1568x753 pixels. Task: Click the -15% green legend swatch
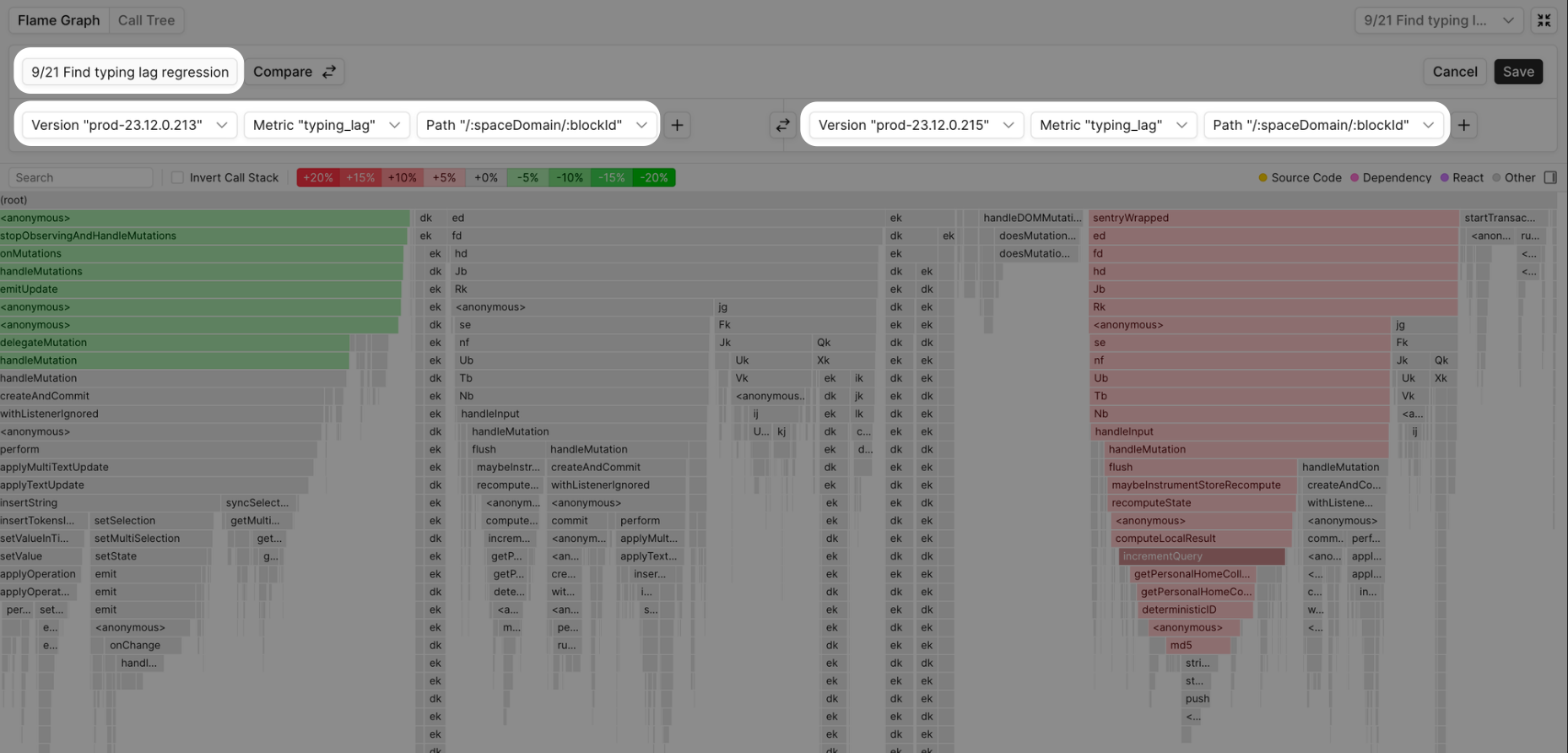[x=612, y=177]
